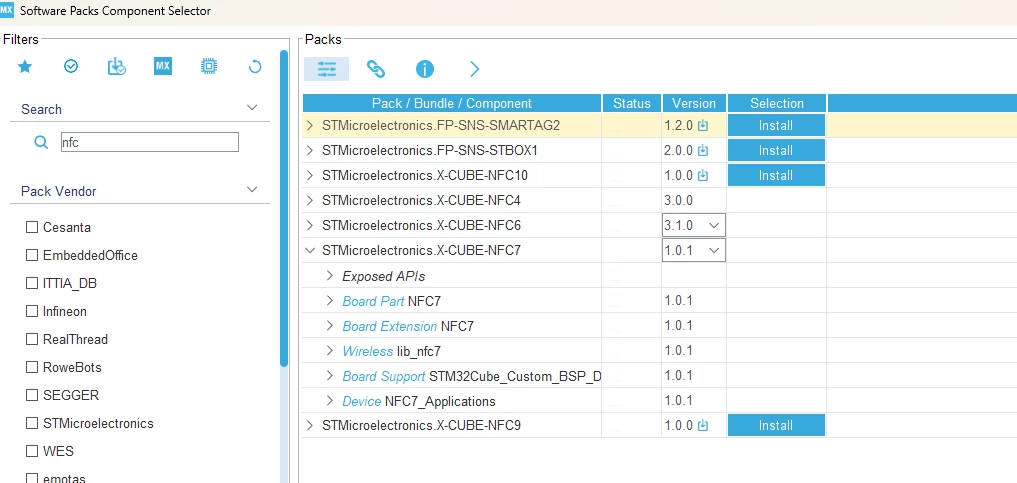
Task: Click the Status column header
Action: (x=632, y=103)
